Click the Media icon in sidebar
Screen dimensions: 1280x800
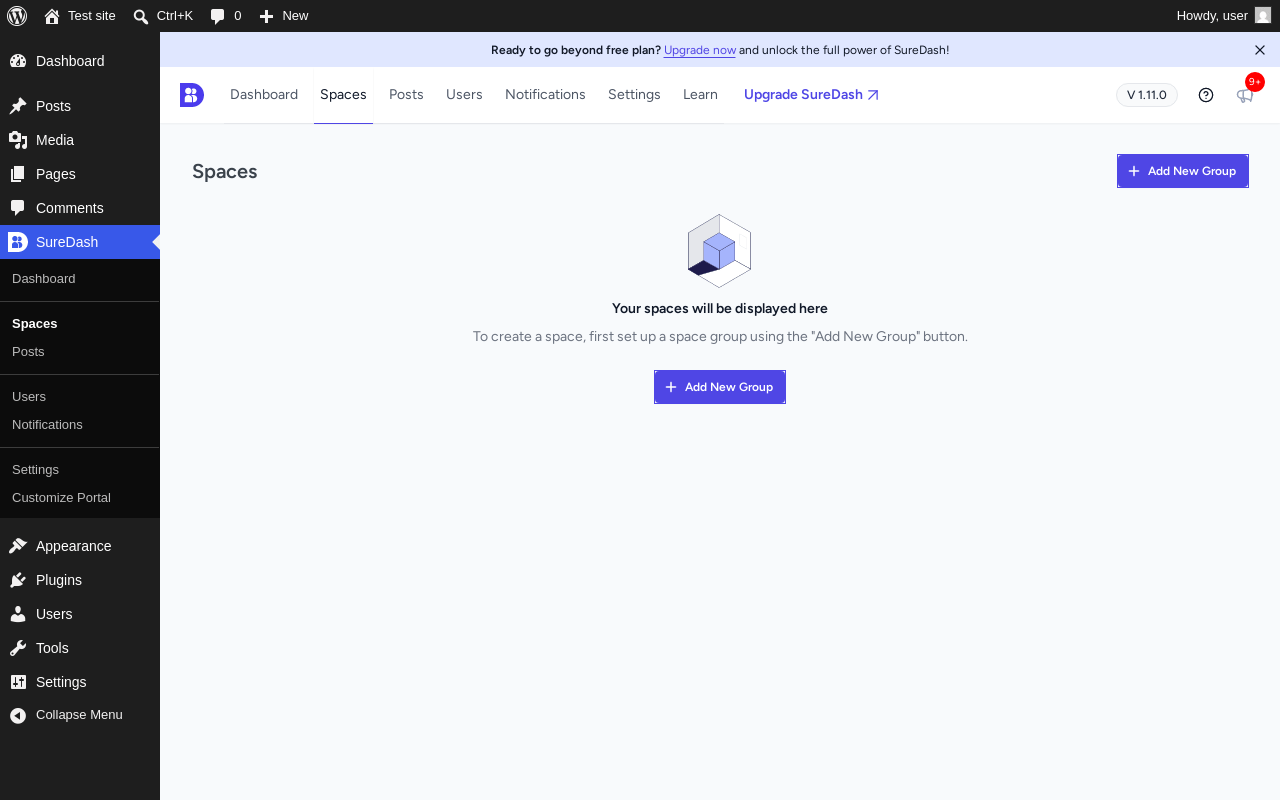click(x=18, y=140)
